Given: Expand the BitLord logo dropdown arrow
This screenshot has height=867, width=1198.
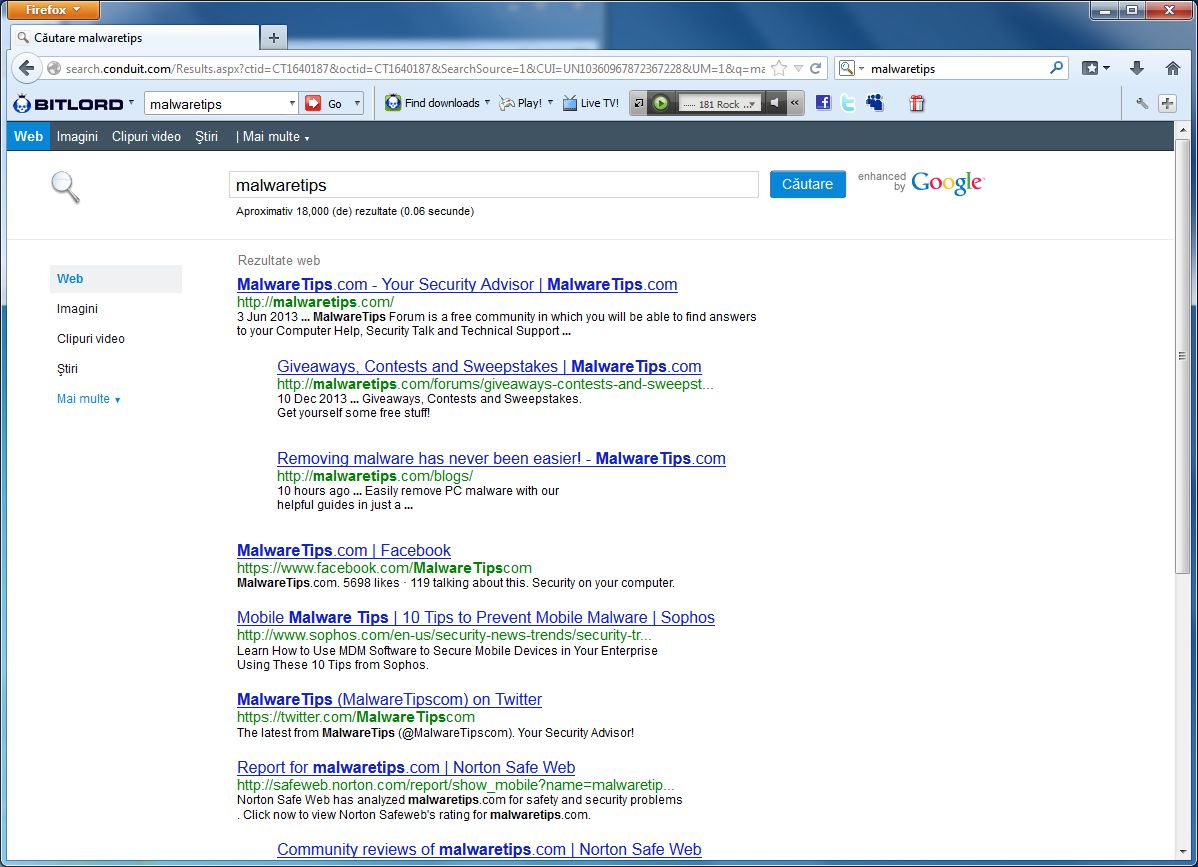Looking at the screenshot, I should [131, 102].
